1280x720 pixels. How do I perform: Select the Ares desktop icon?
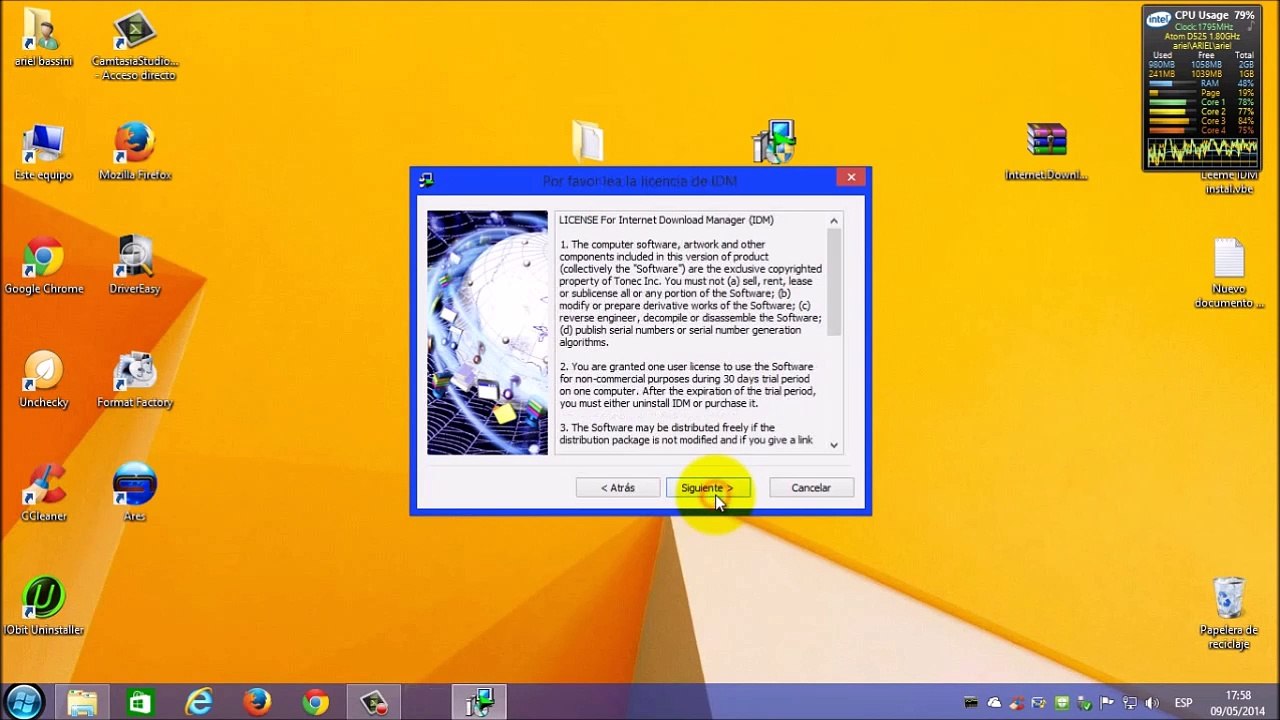(x=135, y=493)
